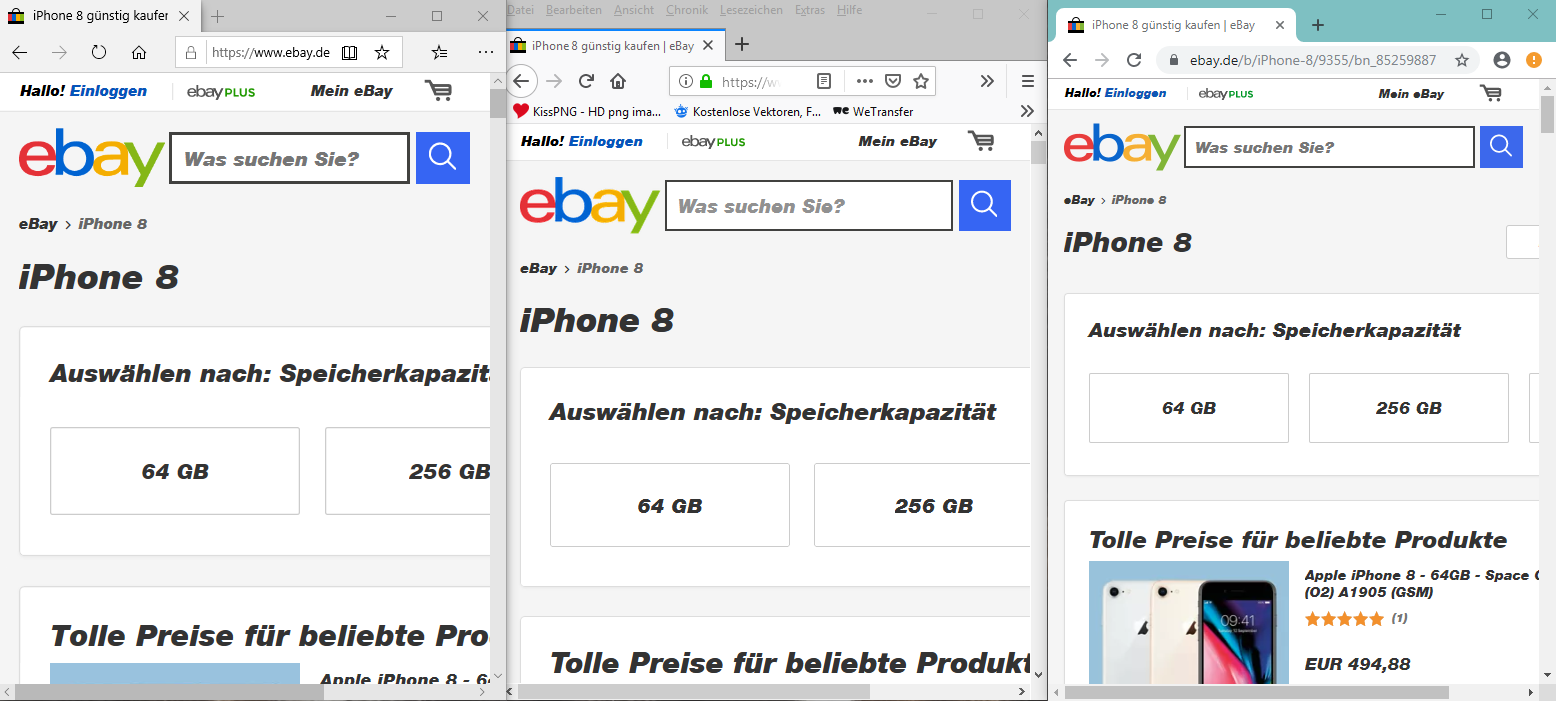Open Firefox hamburger menu

[1028, 81]
